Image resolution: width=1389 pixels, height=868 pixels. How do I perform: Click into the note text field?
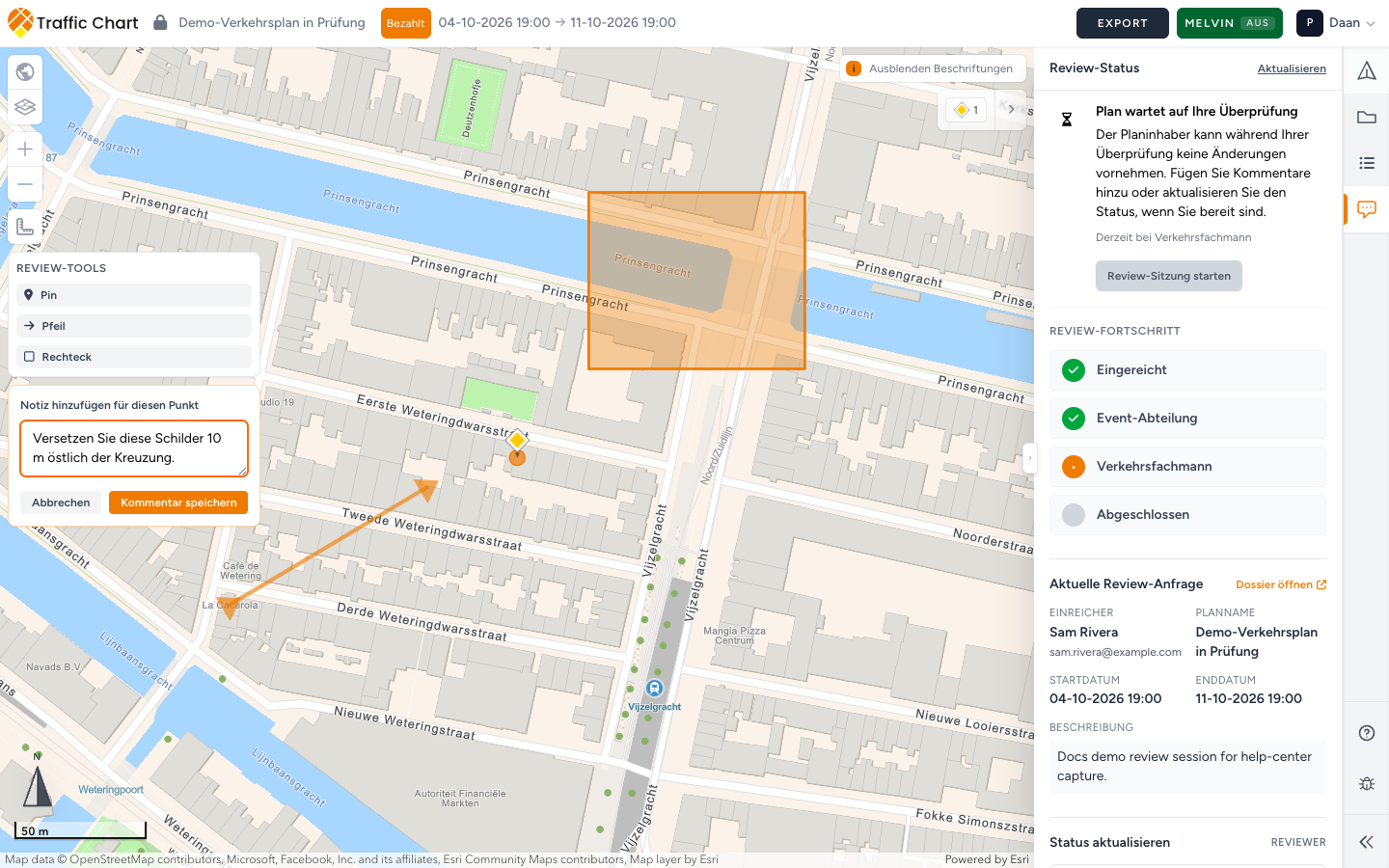[134, 448]
